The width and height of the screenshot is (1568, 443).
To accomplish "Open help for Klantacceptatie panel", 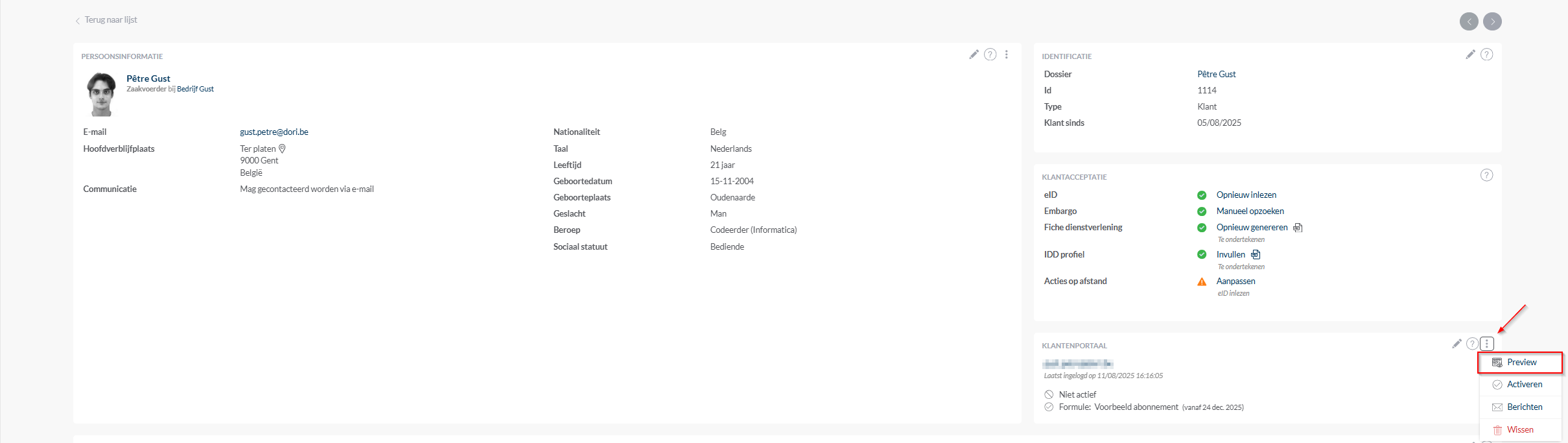I will coord(1486,175).
